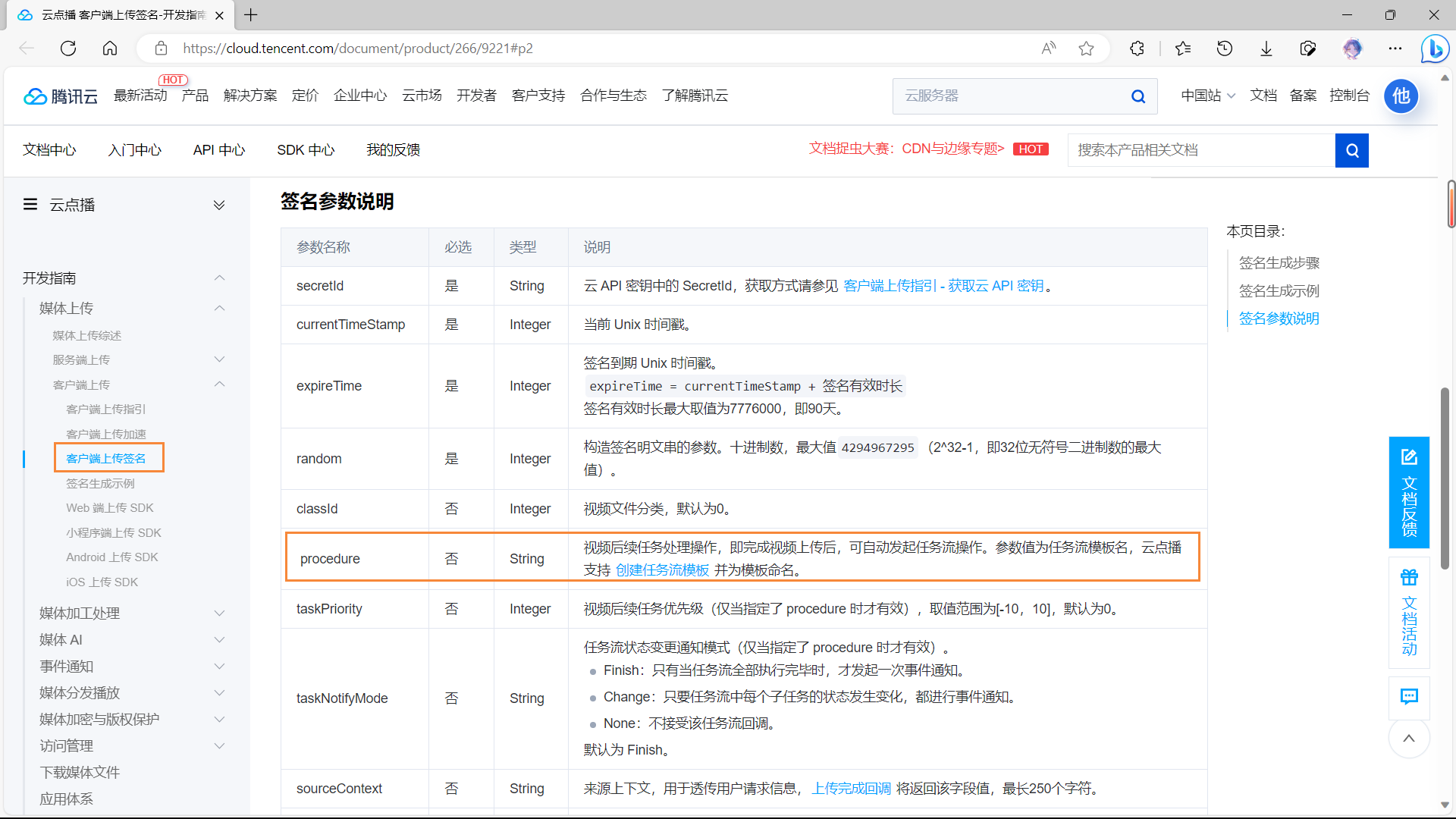This screenshot has height=819, width=1456.
Task: Expand the 服务端上传 tree section
Action: (219, 359)
